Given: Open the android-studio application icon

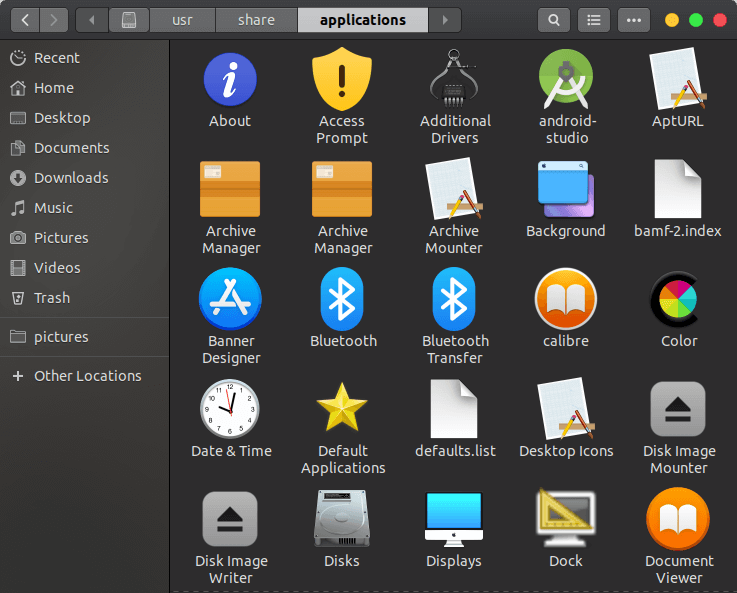Looking at the screenshot, I should point(566,80).
